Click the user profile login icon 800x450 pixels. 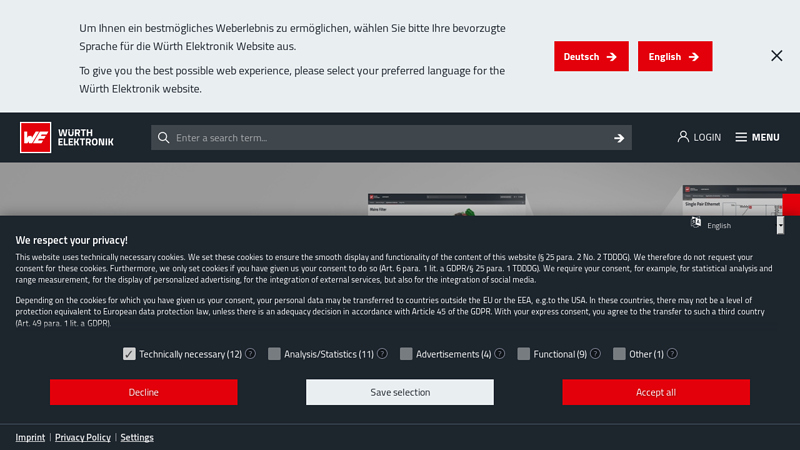pyautogui.click(x=683, y=137)
